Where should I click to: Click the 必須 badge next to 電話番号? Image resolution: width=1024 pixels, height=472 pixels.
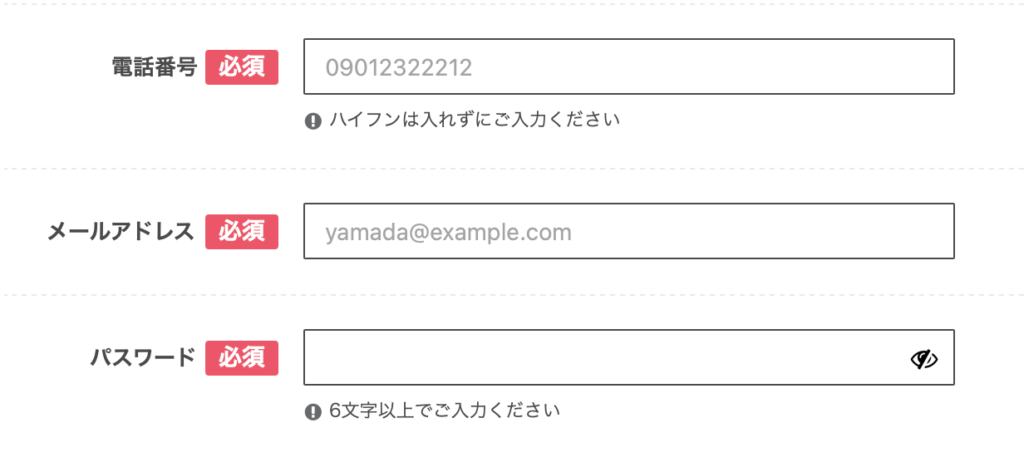[x=242, y=67]
